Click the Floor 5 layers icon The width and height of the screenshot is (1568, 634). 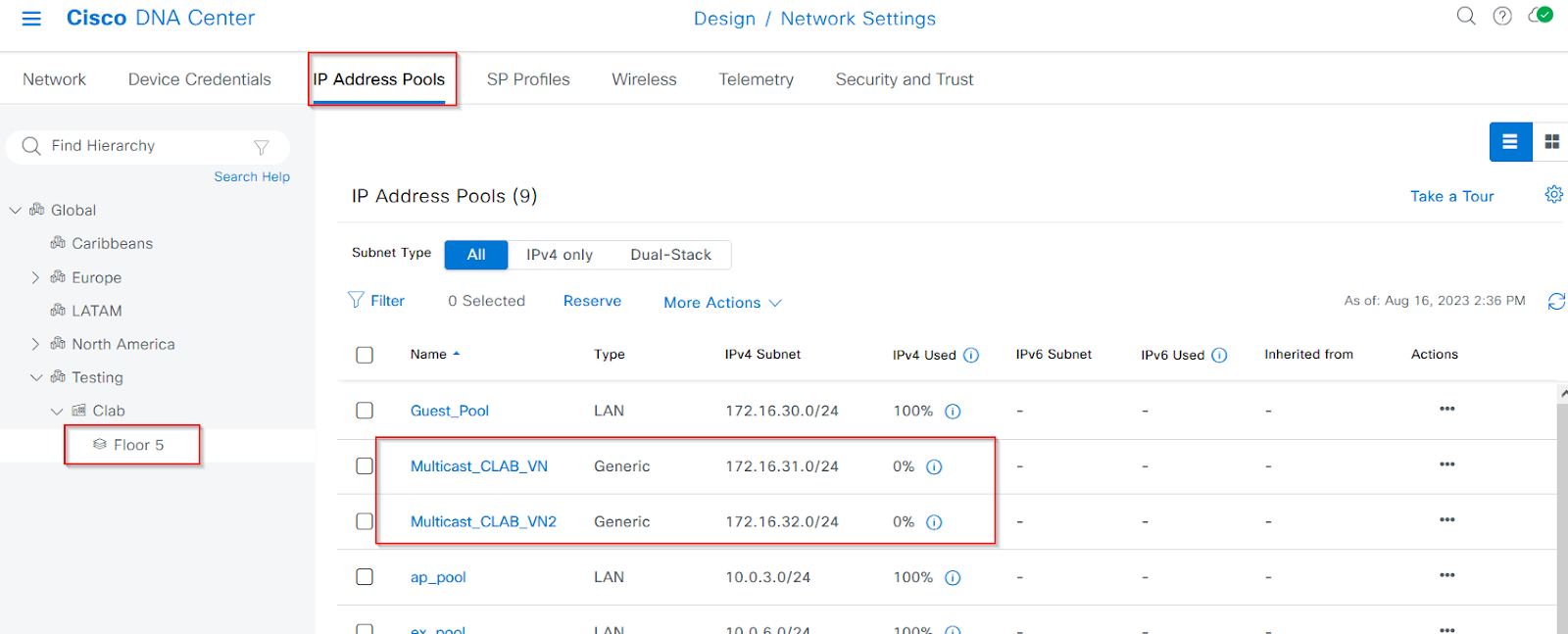click(x=100, y=444)
